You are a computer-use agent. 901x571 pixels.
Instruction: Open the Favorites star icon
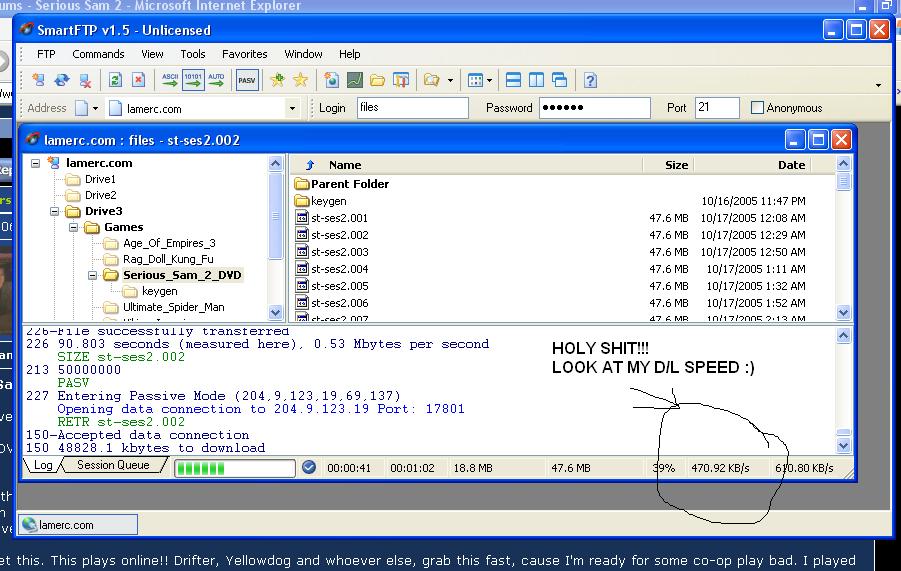[x=300, y=80]
